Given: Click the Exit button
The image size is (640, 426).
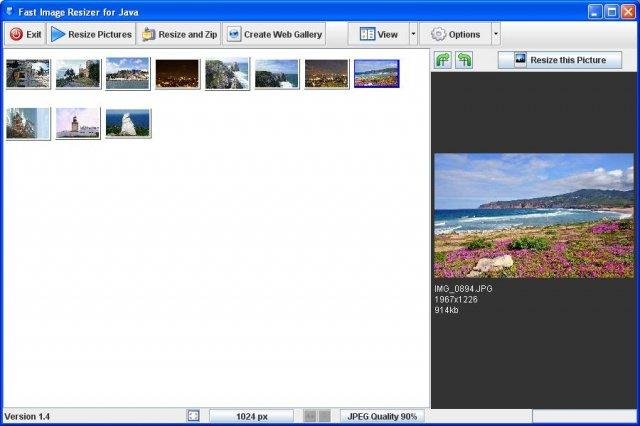Looking at the screenshot, I should [25, 34].
